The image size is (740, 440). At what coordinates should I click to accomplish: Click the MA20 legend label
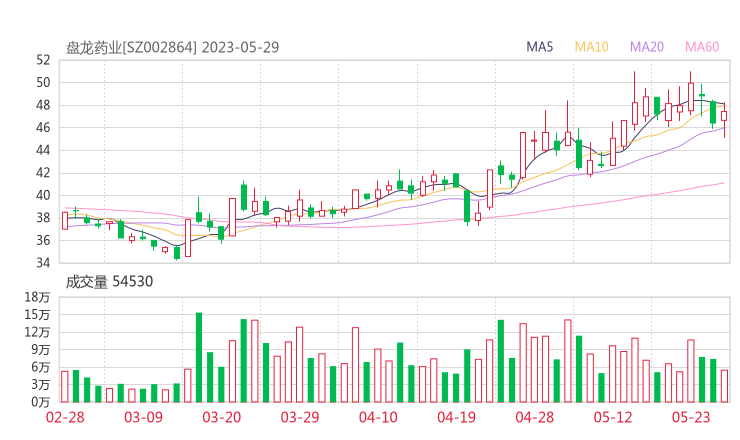click(x=647, y=47)
